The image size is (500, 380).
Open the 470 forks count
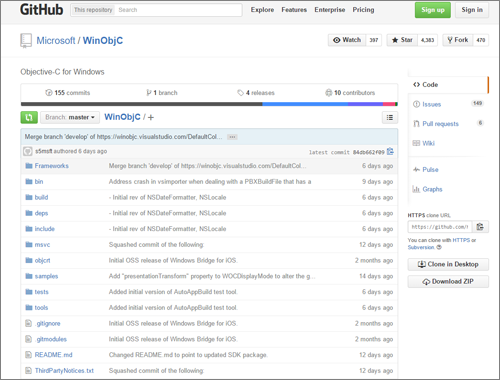[x=481, y=40]
